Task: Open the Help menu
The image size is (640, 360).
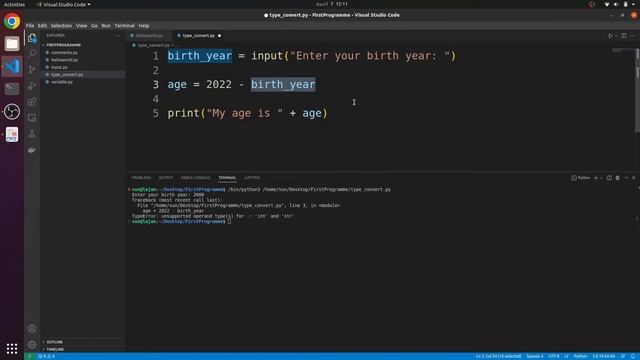Action: 144,26
